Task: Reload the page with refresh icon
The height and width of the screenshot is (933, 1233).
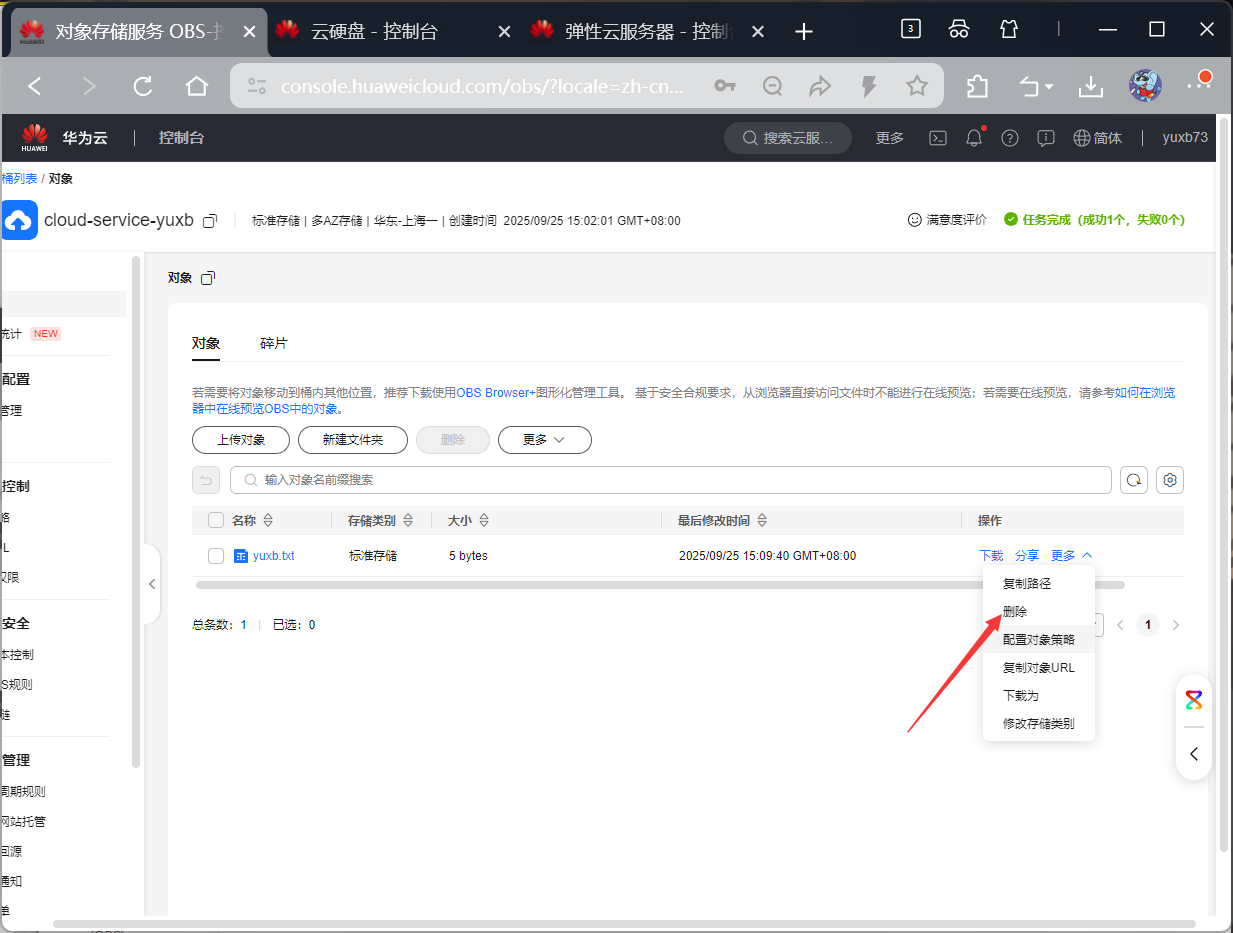Action: click(143, 87)
